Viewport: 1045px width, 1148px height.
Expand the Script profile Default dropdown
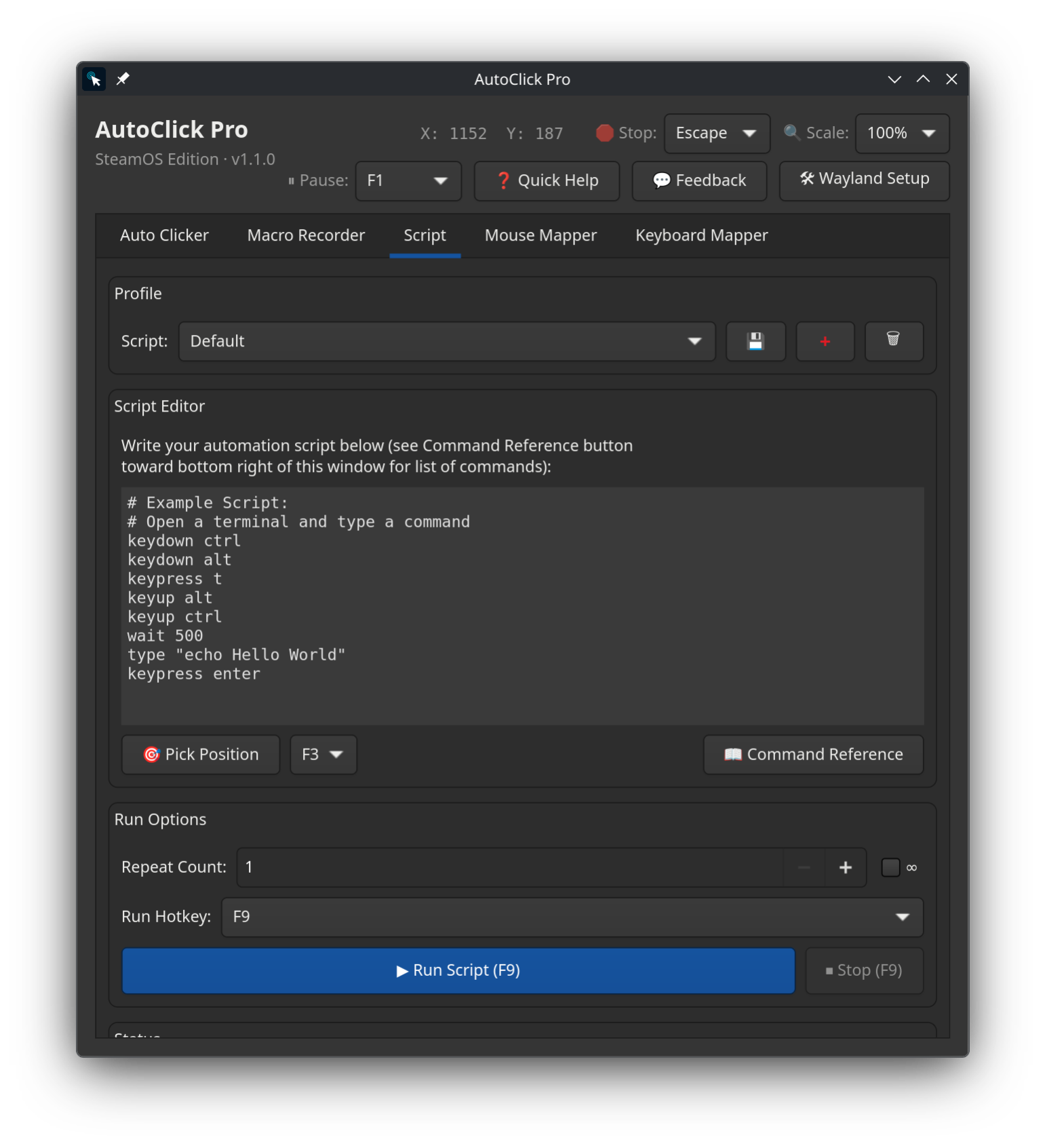(x=447, y=341)
